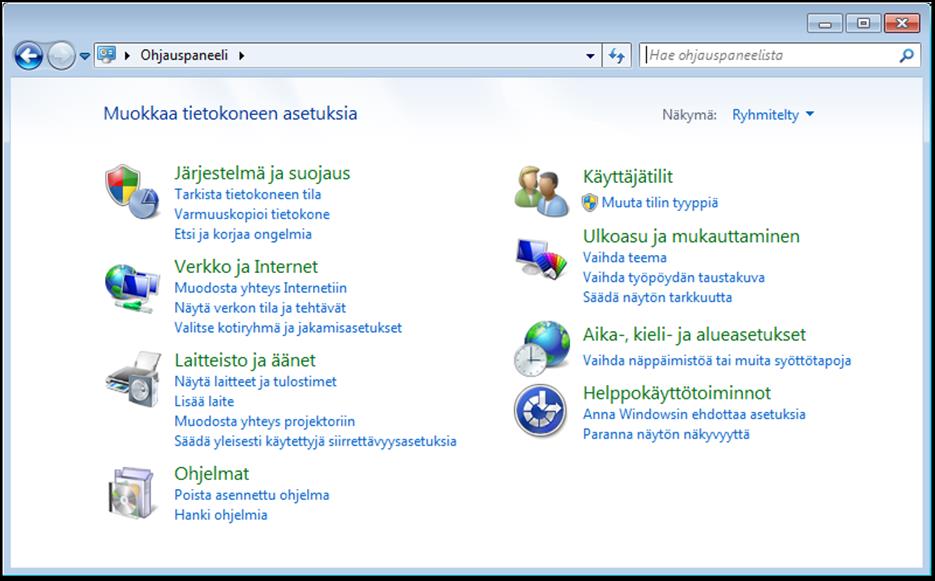Viewport: 935px width, 581px height.
Task: Open Näytä verkon tila ja tehtävät
Action: (x=260, y=308)
